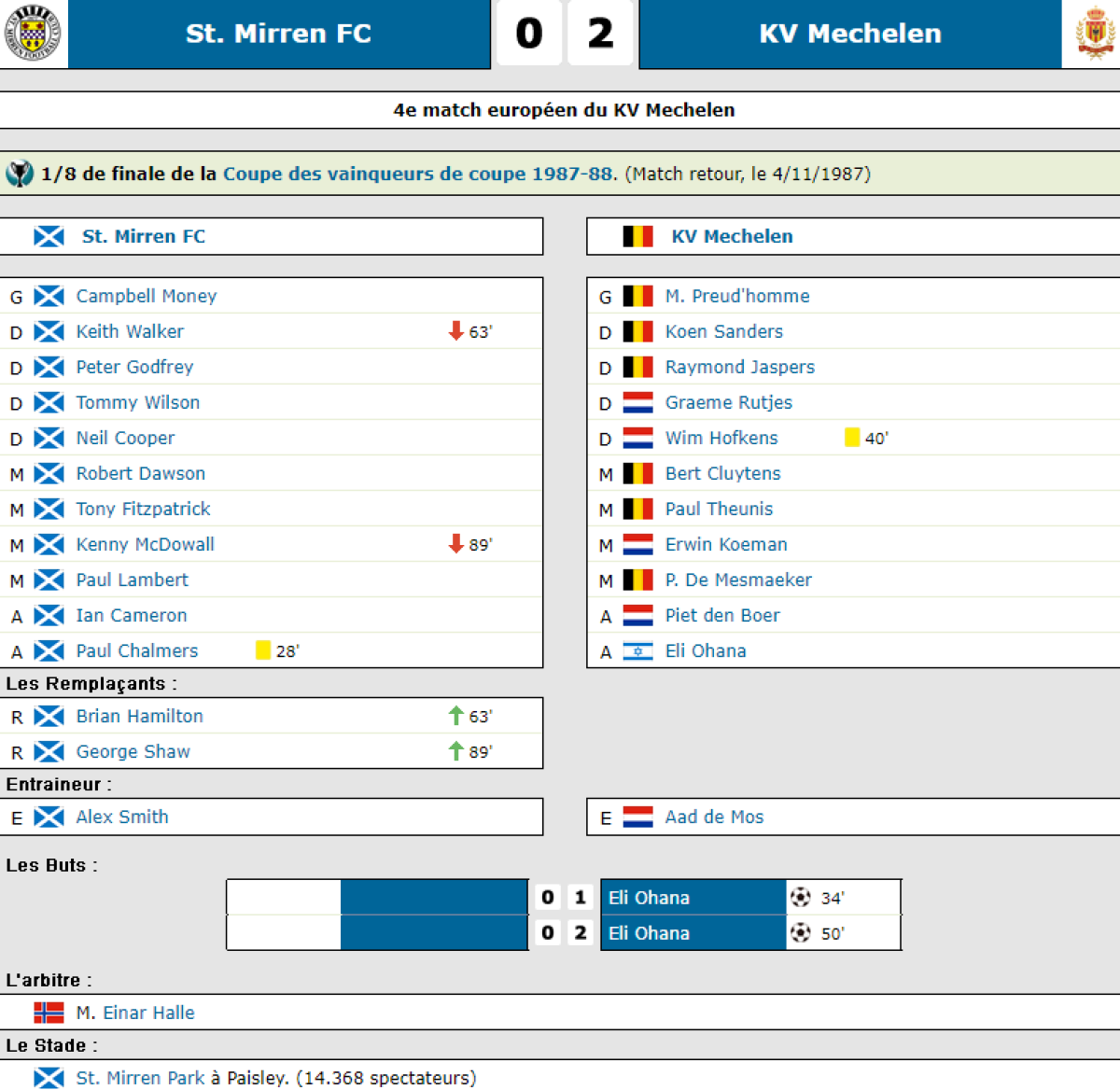Open Coupe des vainqueurs de coupe 1987-88 link
Viewport: 1120px width, 1090px height.
point(419,174)
